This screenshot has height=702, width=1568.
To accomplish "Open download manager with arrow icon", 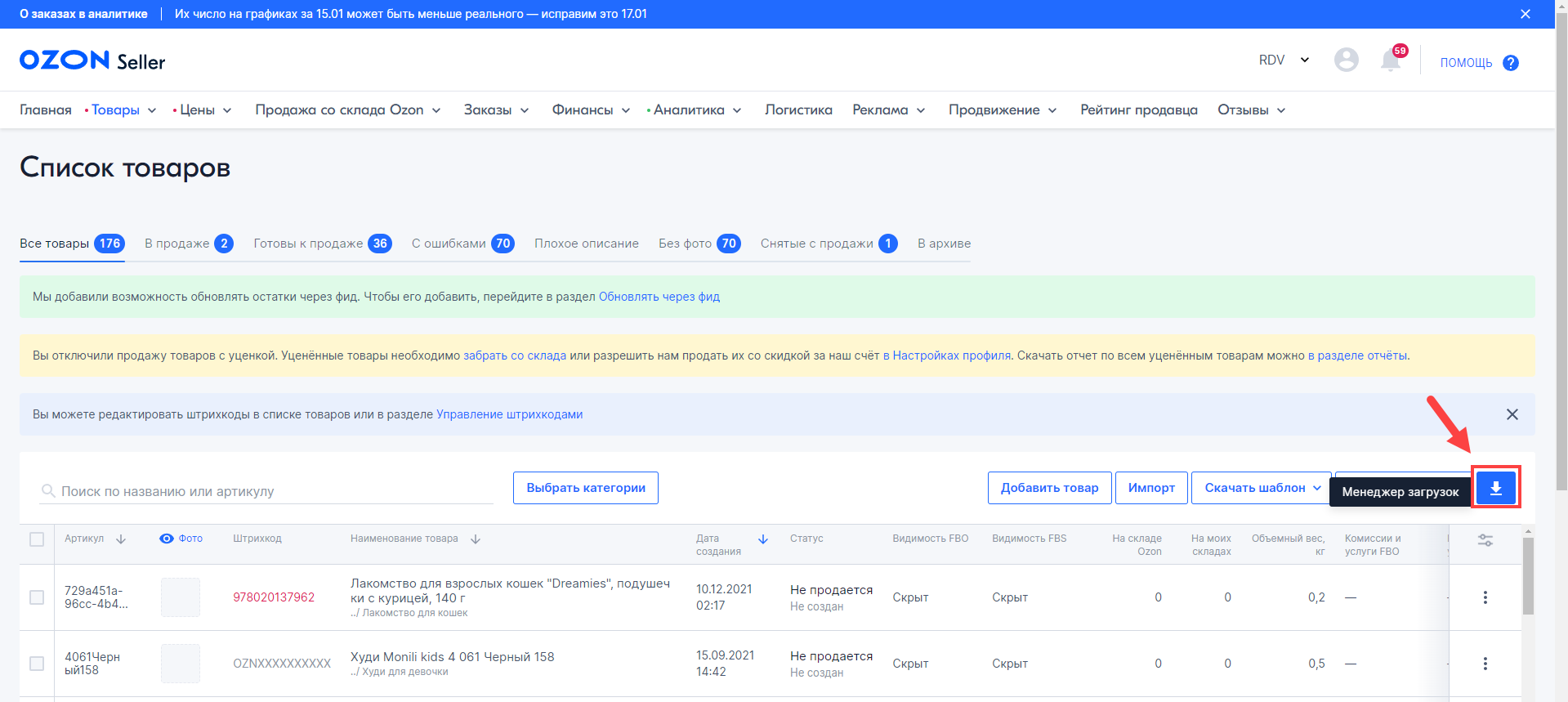I will [1495, 488].
